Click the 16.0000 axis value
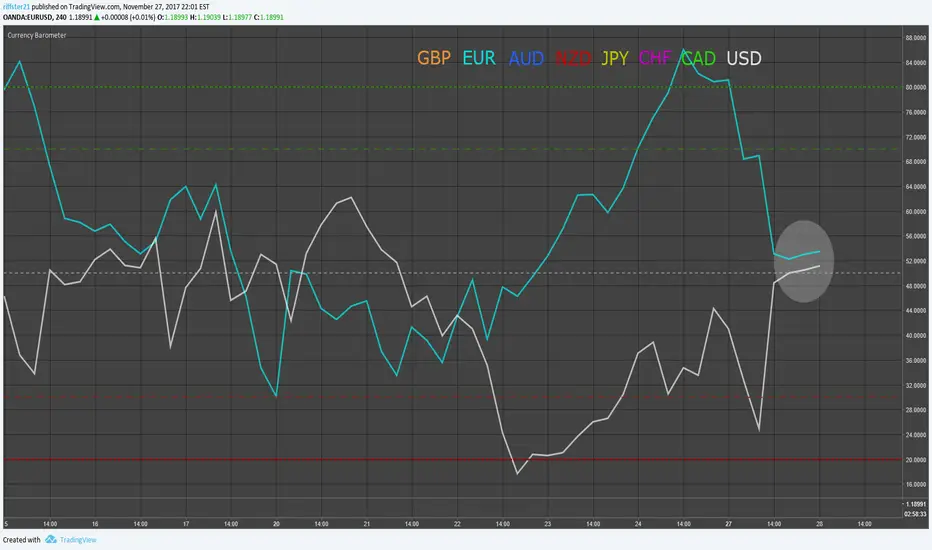 (x=915, y=485)
